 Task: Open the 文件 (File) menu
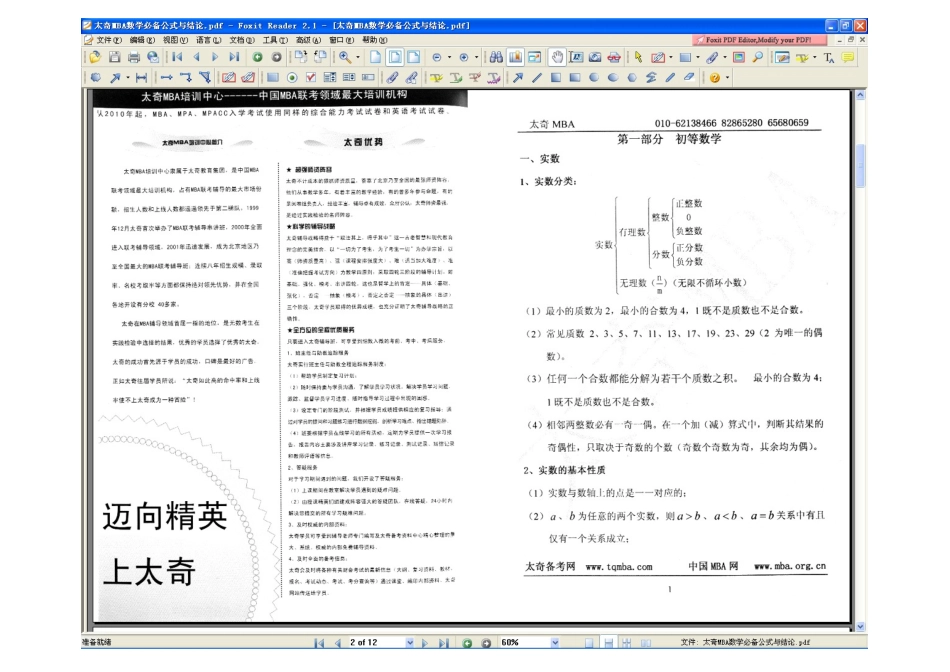[x=108, y=40]
